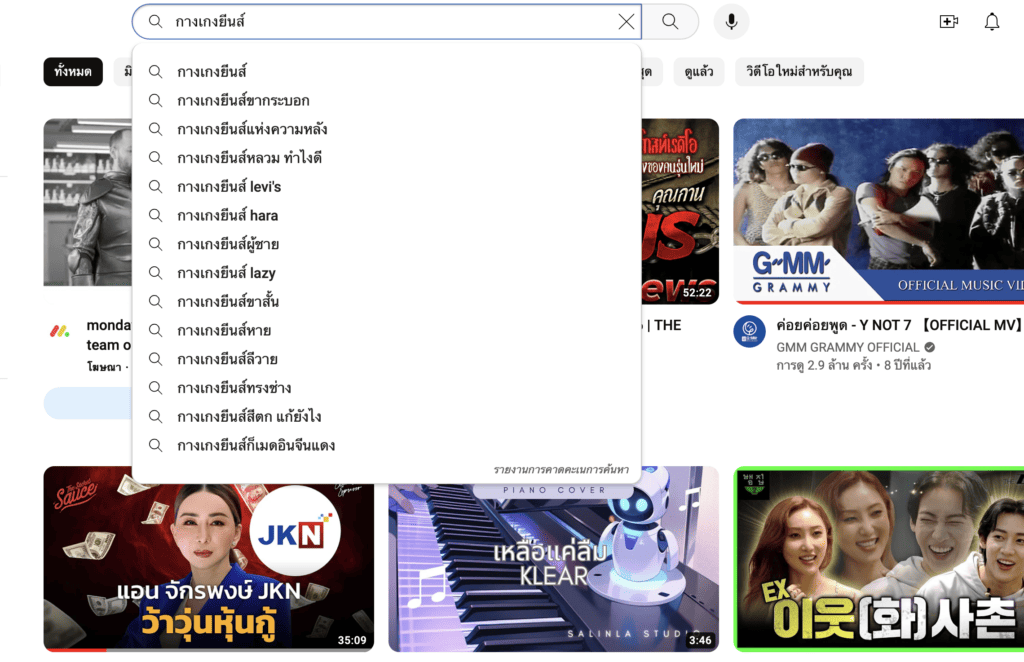Choose suggestion กางเกงยีนส์ทรงช่าง
The image size is (1024, 662).
pyautogui.click(x=386, y=388)
